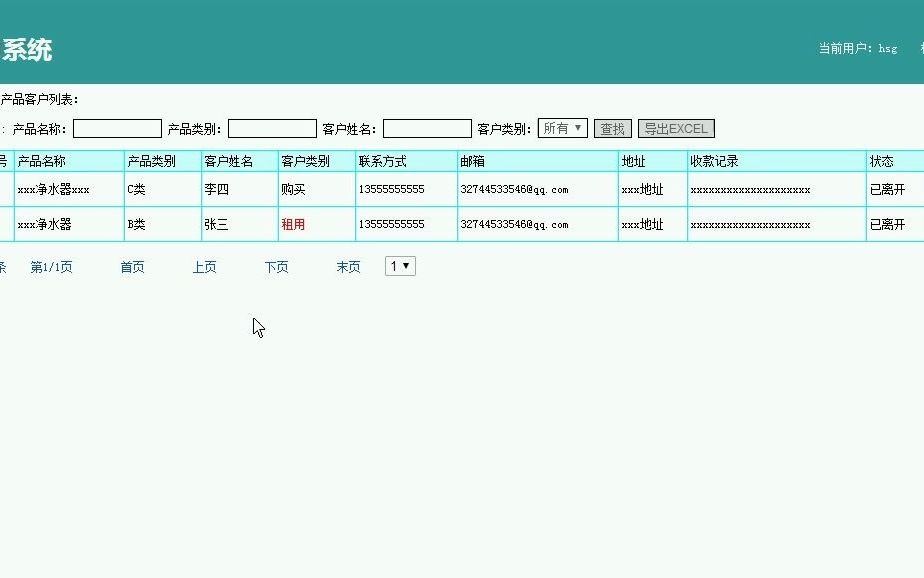The image size is (924, 578).
Task: Select 末页 to jump to last page
Action: coord(347,267)
